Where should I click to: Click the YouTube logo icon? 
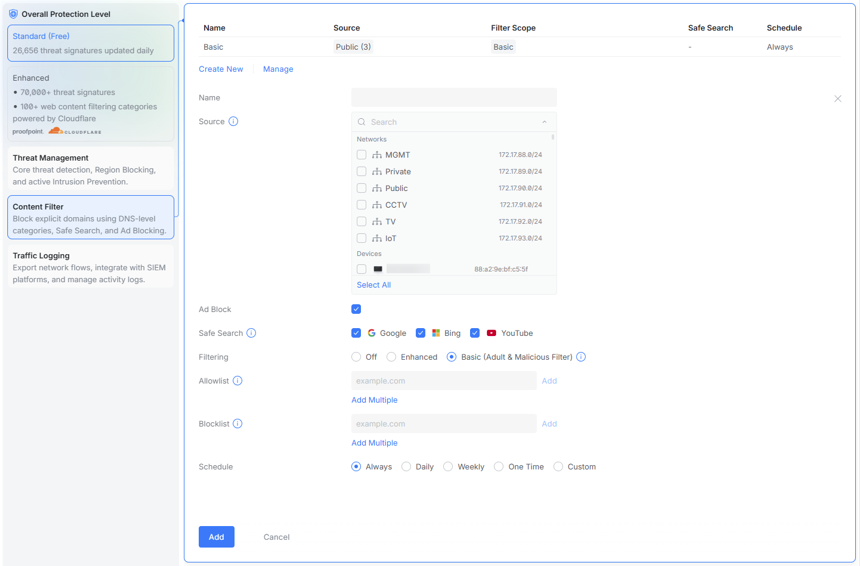491,333
